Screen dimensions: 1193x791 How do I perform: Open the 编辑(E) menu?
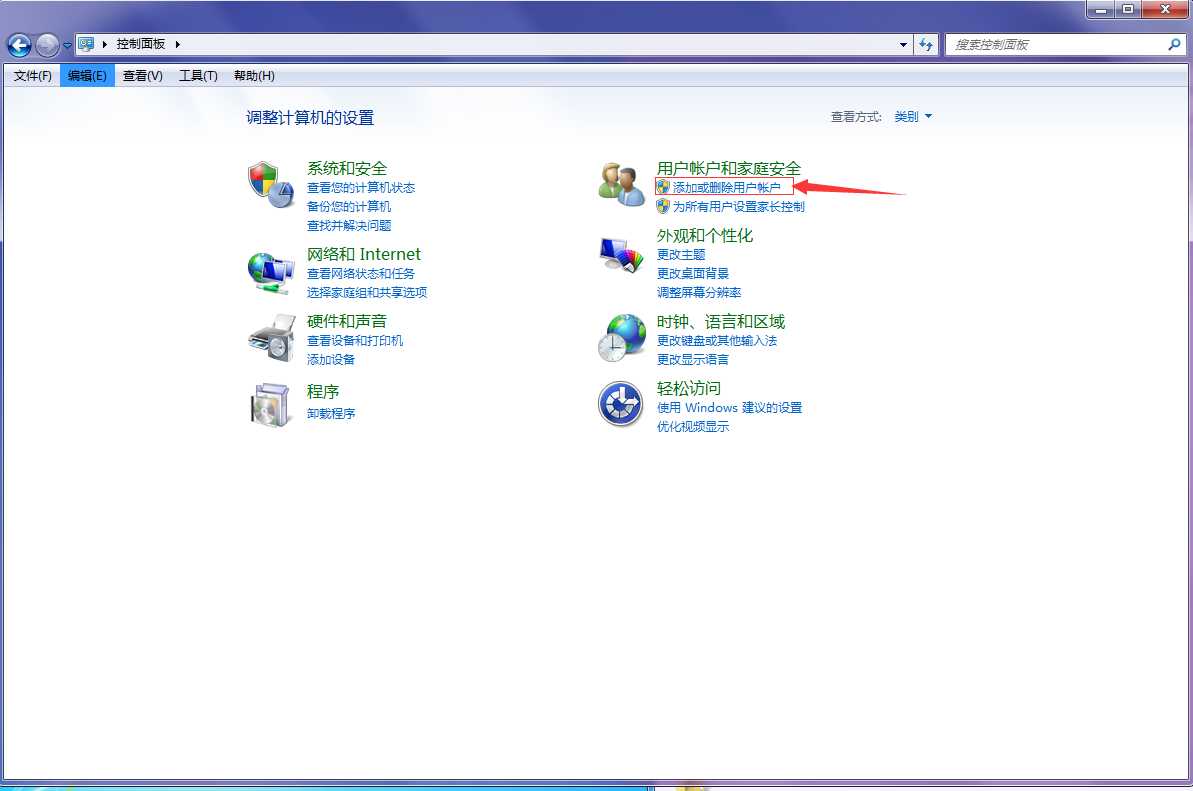click(87, 75)
